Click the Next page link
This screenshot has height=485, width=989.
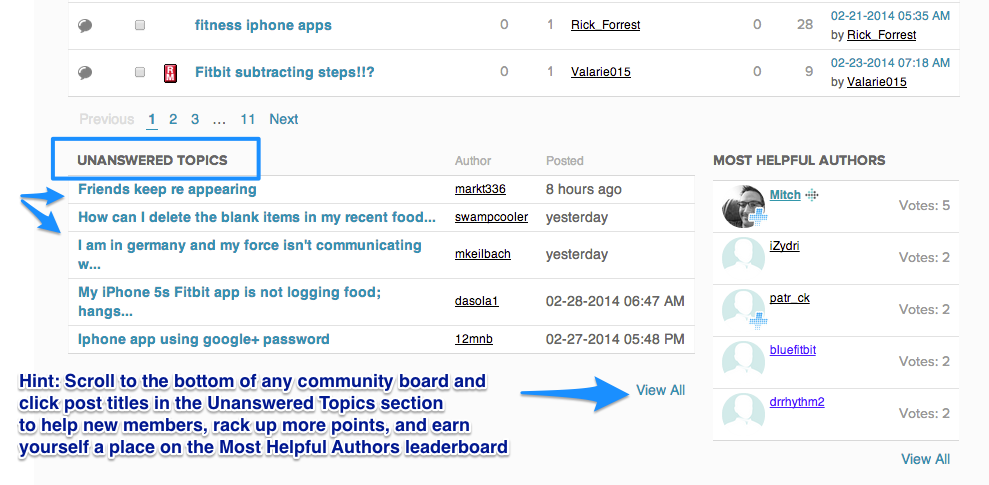pyautogui.click(x=284, y=119)
